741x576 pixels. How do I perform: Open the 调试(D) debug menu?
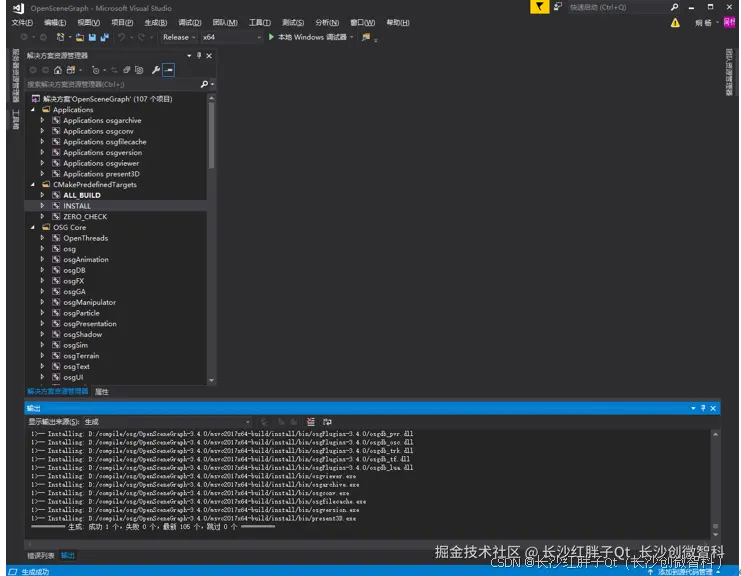[x=190, y=23]
